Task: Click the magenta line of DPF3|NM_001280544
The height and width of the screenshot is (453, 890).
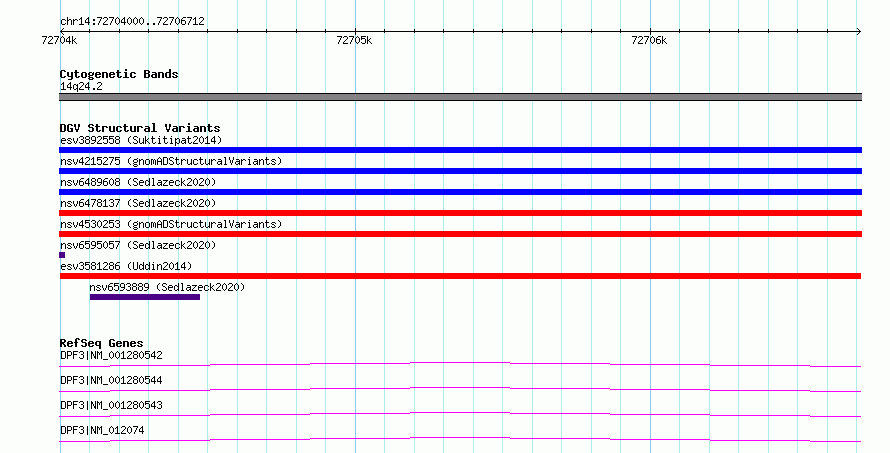Action: tap(460, 389)
